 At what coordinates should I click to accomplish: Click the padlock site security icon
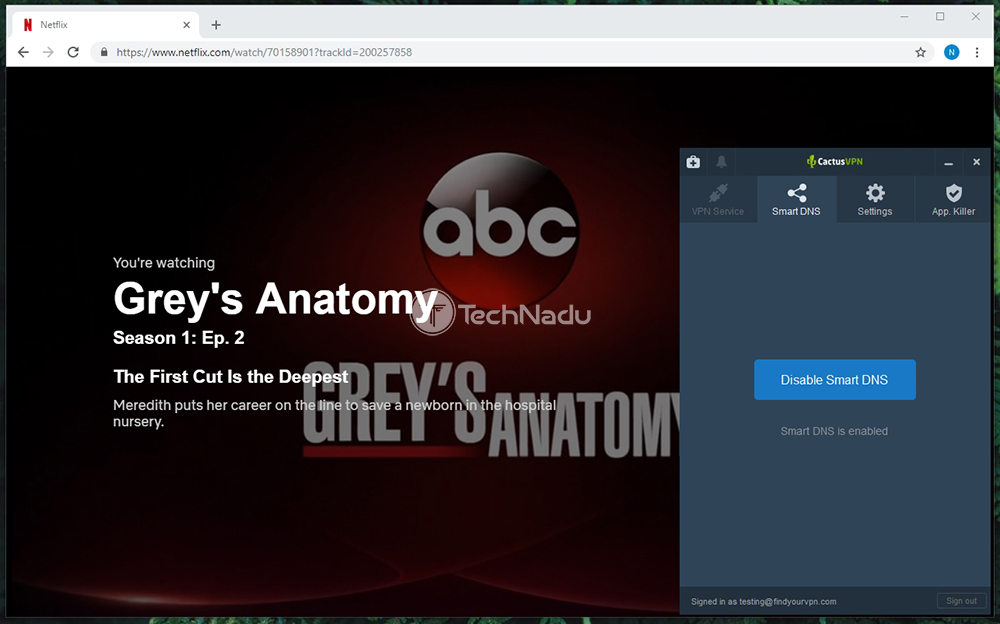(x=104, y=52)
